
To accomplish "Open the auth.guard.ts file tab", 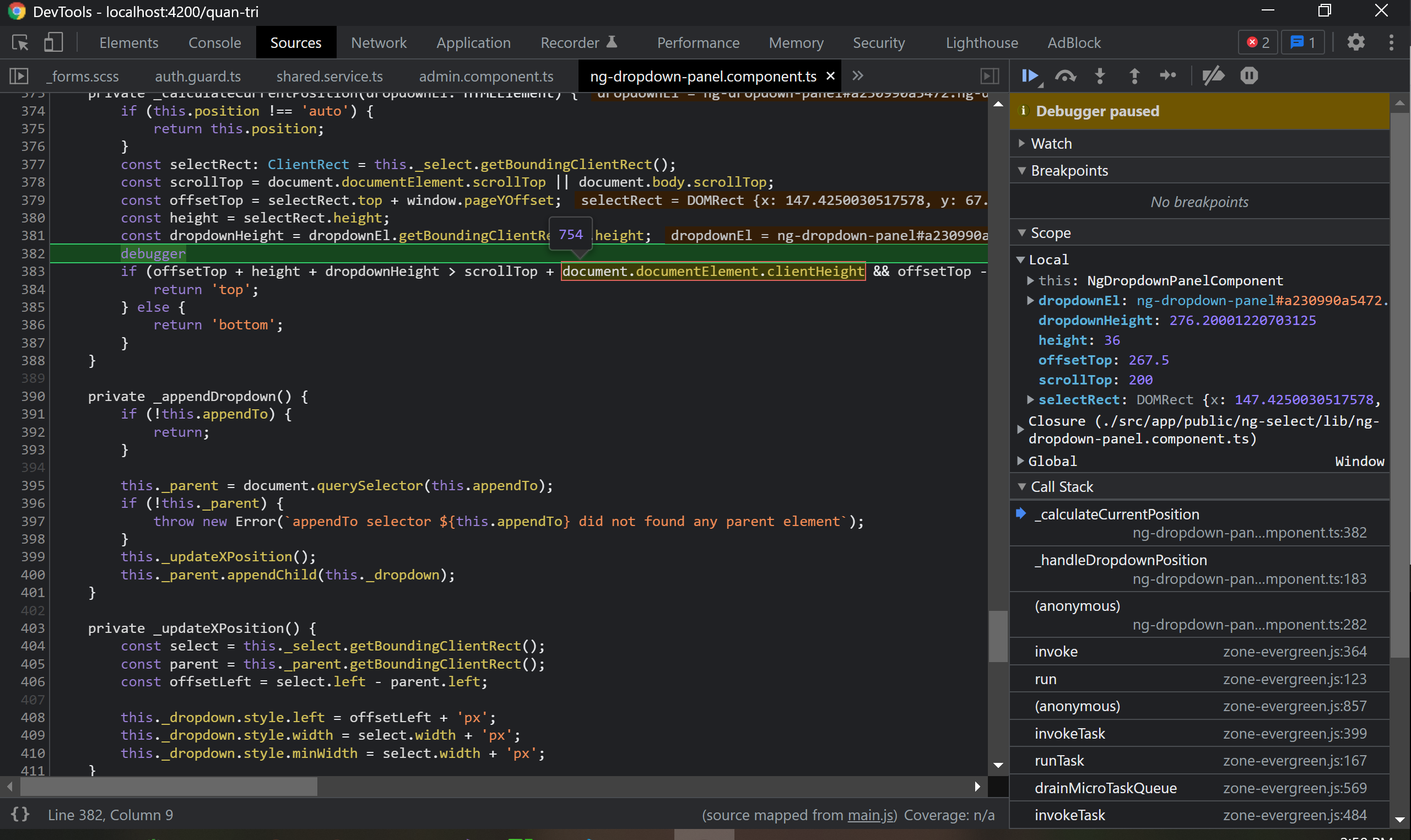I will tap(198, 76).
